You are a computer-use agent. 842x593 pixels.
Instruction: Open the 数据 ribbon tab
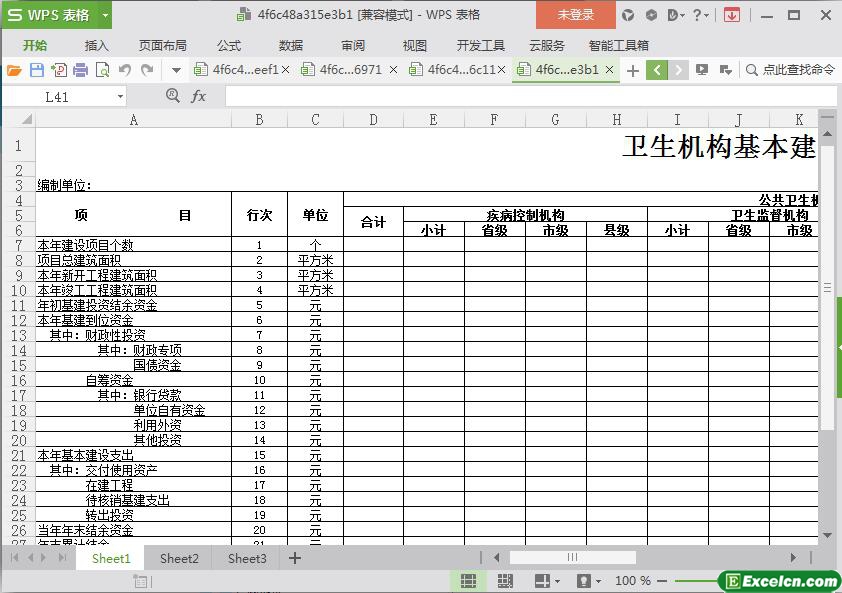click(x=291, y=46)
